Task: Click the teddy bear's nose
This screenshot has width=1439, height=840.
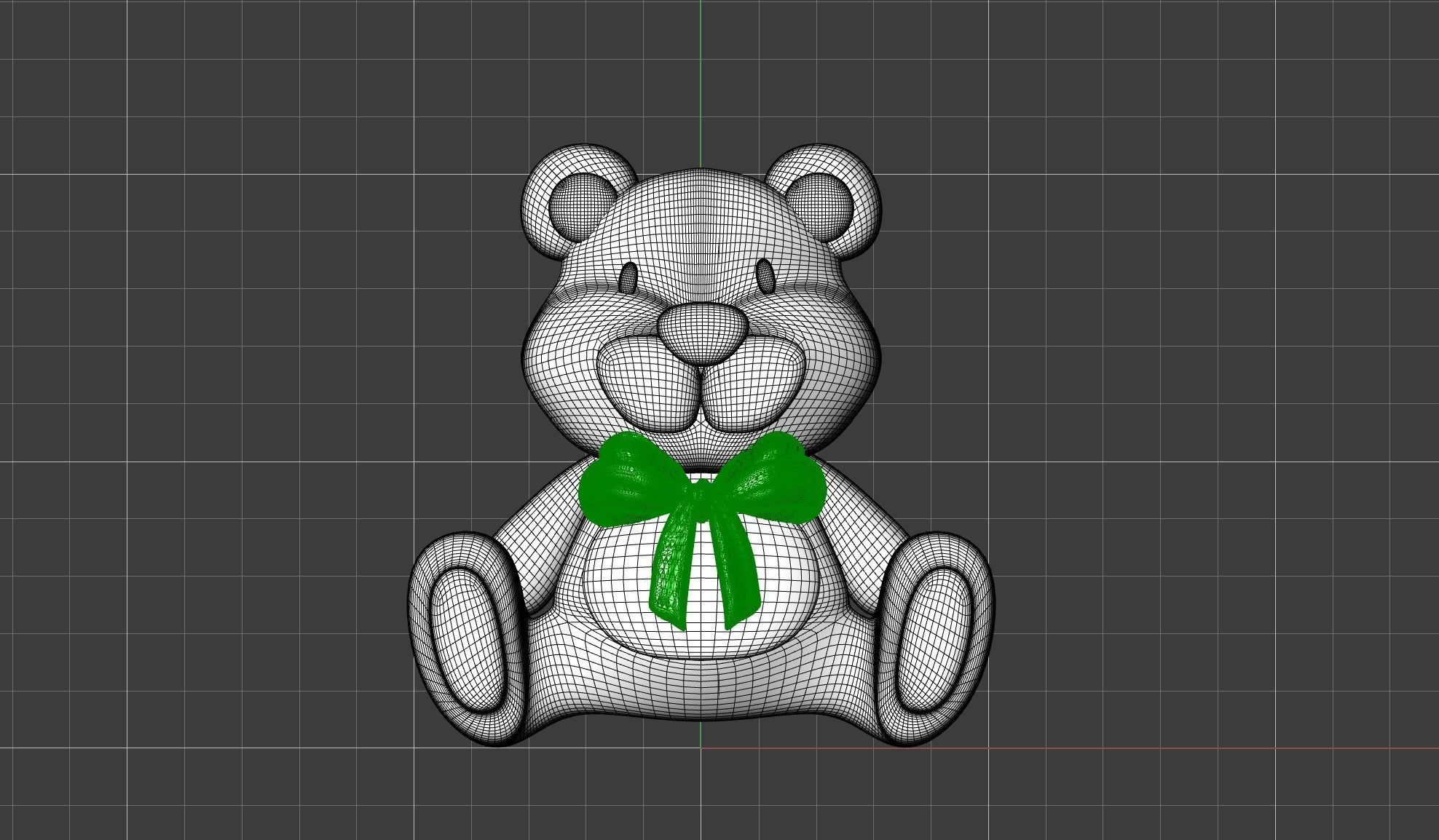Action: (x=701, y=333)
